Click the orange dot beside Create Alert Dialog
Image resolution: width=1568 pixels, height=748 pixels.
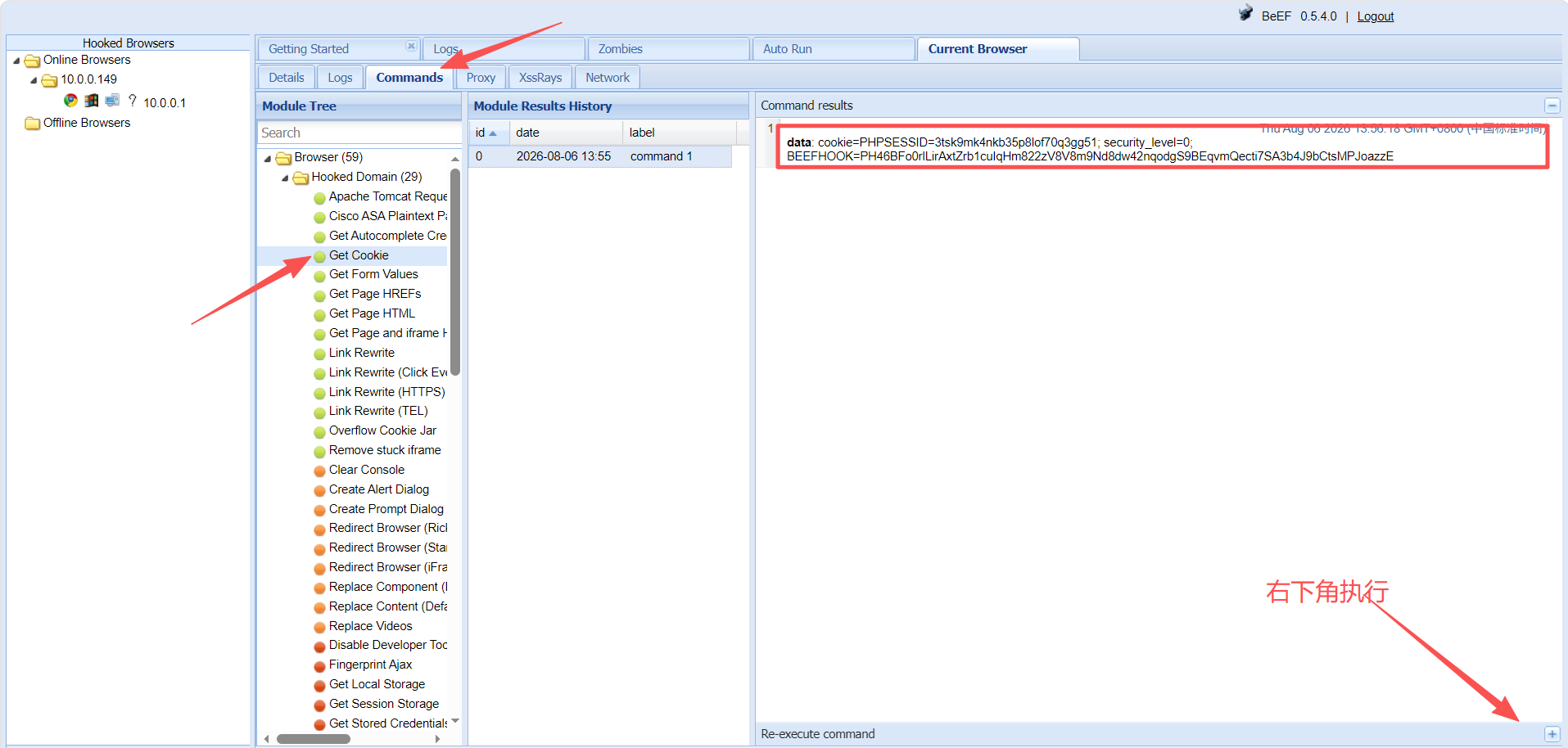320,490
